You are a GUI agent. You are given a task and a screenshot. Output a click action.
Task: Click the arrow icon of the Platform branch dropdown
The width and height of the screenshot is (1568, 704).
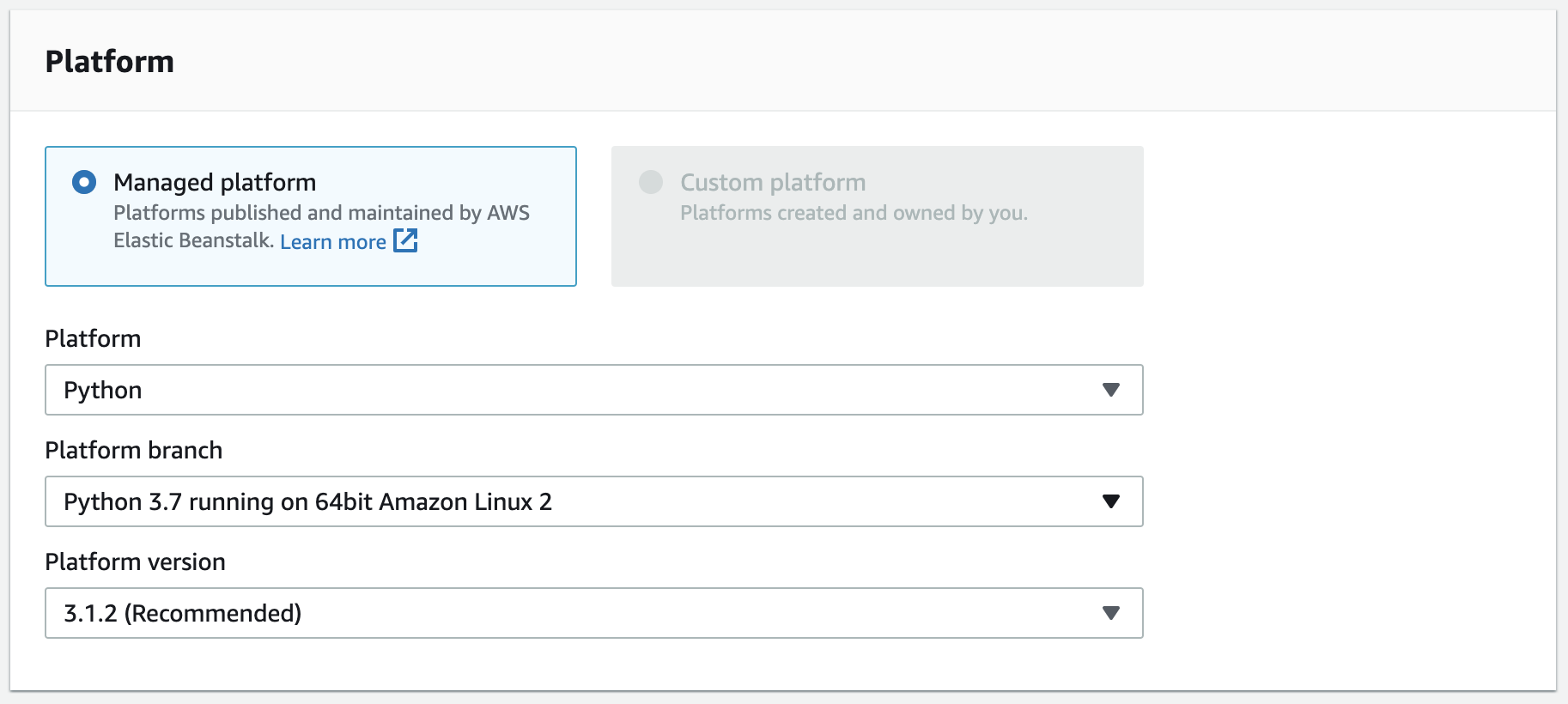pos(1110,501)
